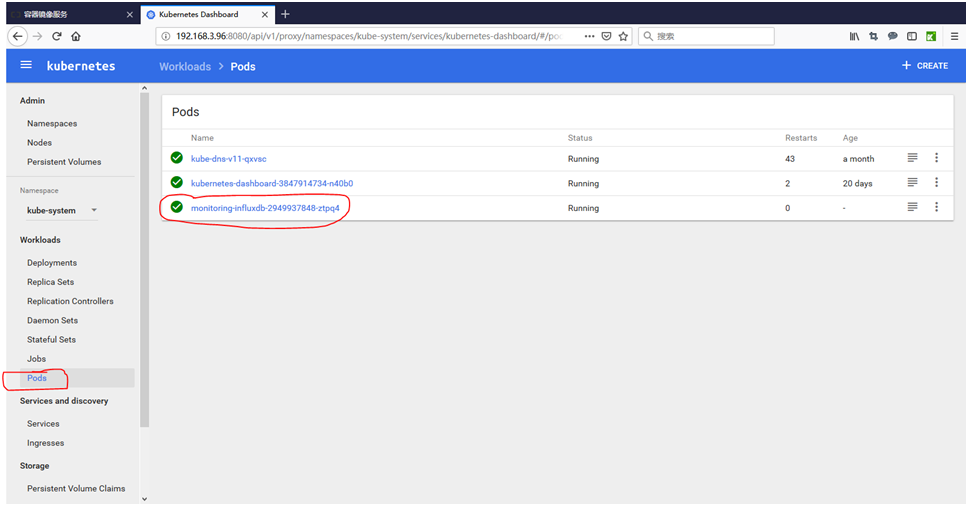Click the browser back arrow
The width and height of the screenshot is (968, 506).
tap(17, 36)
